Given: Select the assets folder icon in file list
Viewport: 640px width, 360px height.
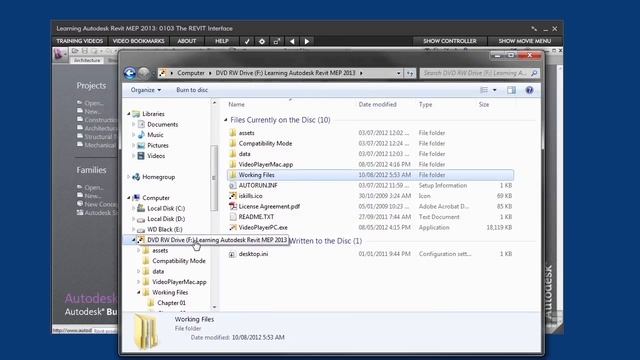Looking at the screenshot, I should [233, 133].
